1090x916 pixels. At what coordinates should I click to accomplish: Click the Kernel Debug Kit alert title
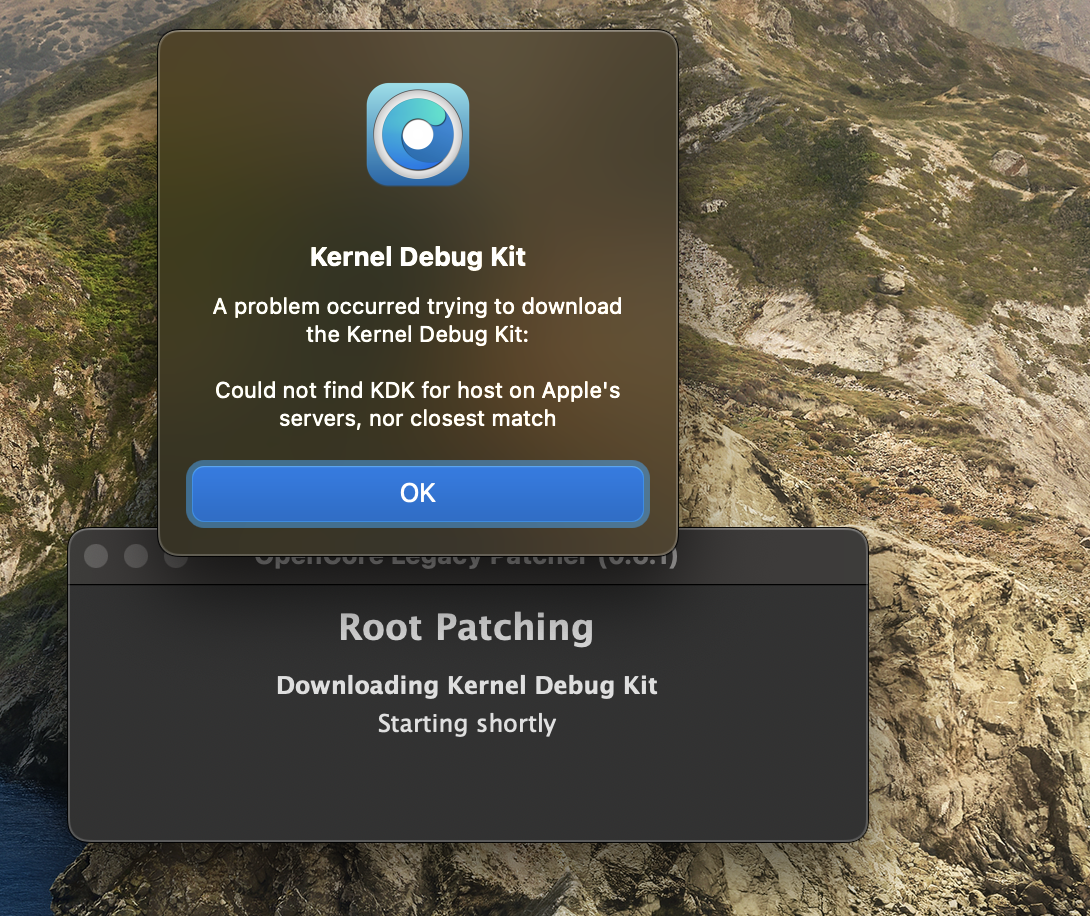(417, 257)
